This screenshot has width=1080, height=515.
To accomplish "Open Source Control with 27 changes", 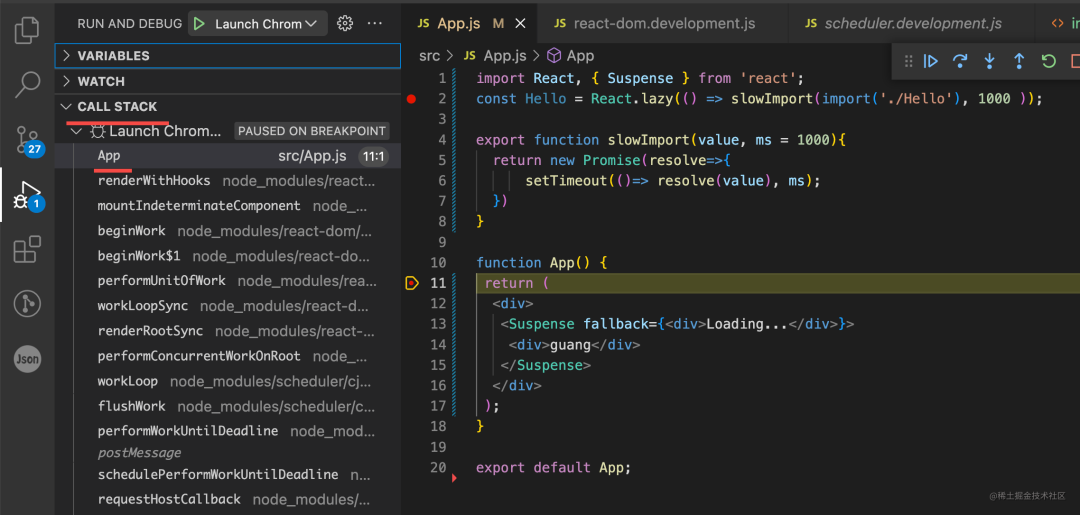I will point(28,140).
